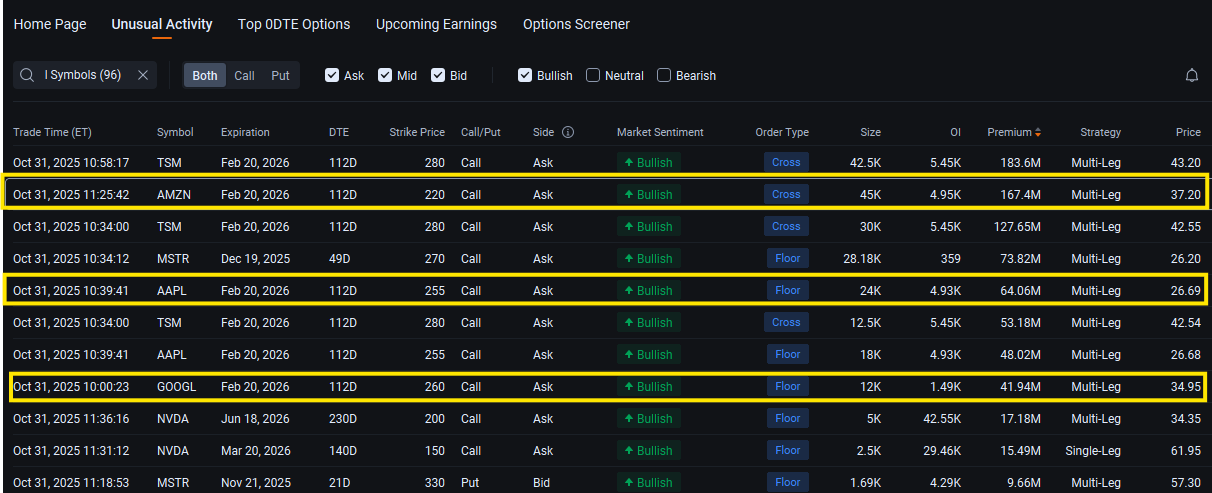Screen dimensions: 1212x493
Task: Click the 29.46K open interest value
Action: [x=941, y=451]
